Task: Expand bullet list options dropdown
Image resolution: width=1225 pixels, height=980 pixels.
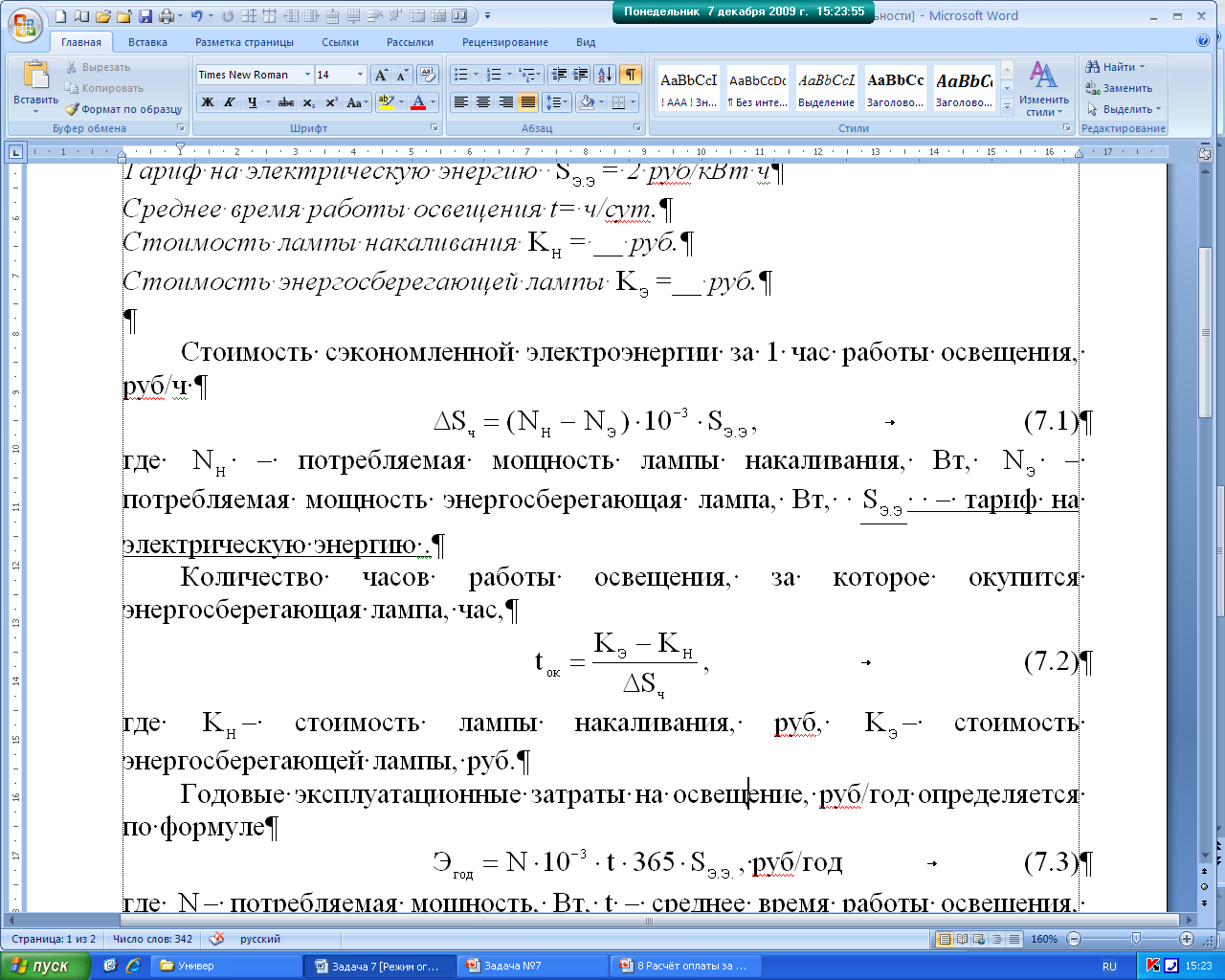Action: (477, 75)
